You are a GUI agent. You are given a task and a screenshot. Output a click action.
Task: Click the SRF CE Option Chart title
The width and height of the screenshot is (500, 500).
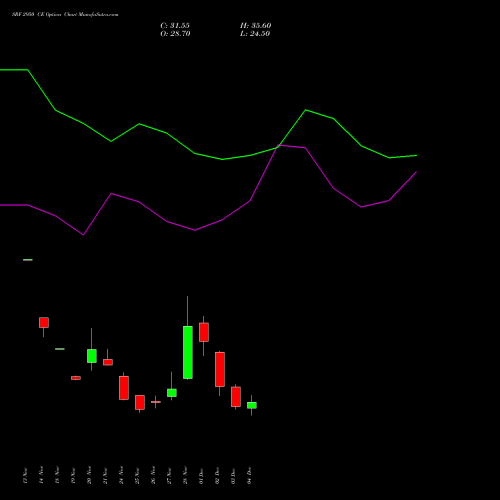(65, 15)
